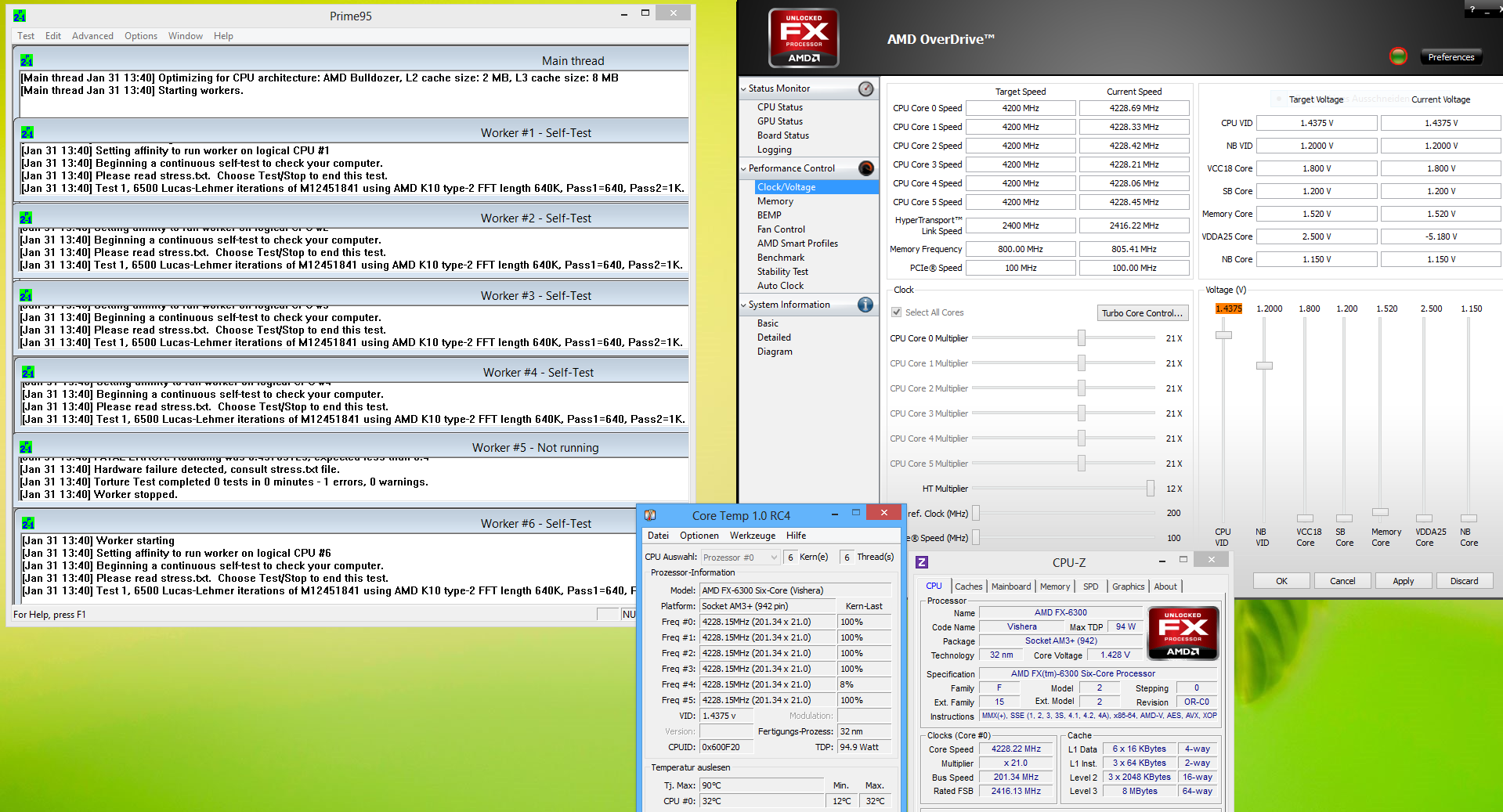Viewport: 1503px width, 812px height.
Task: Open the Edit menu in Prime95
Action: point(53,36)
